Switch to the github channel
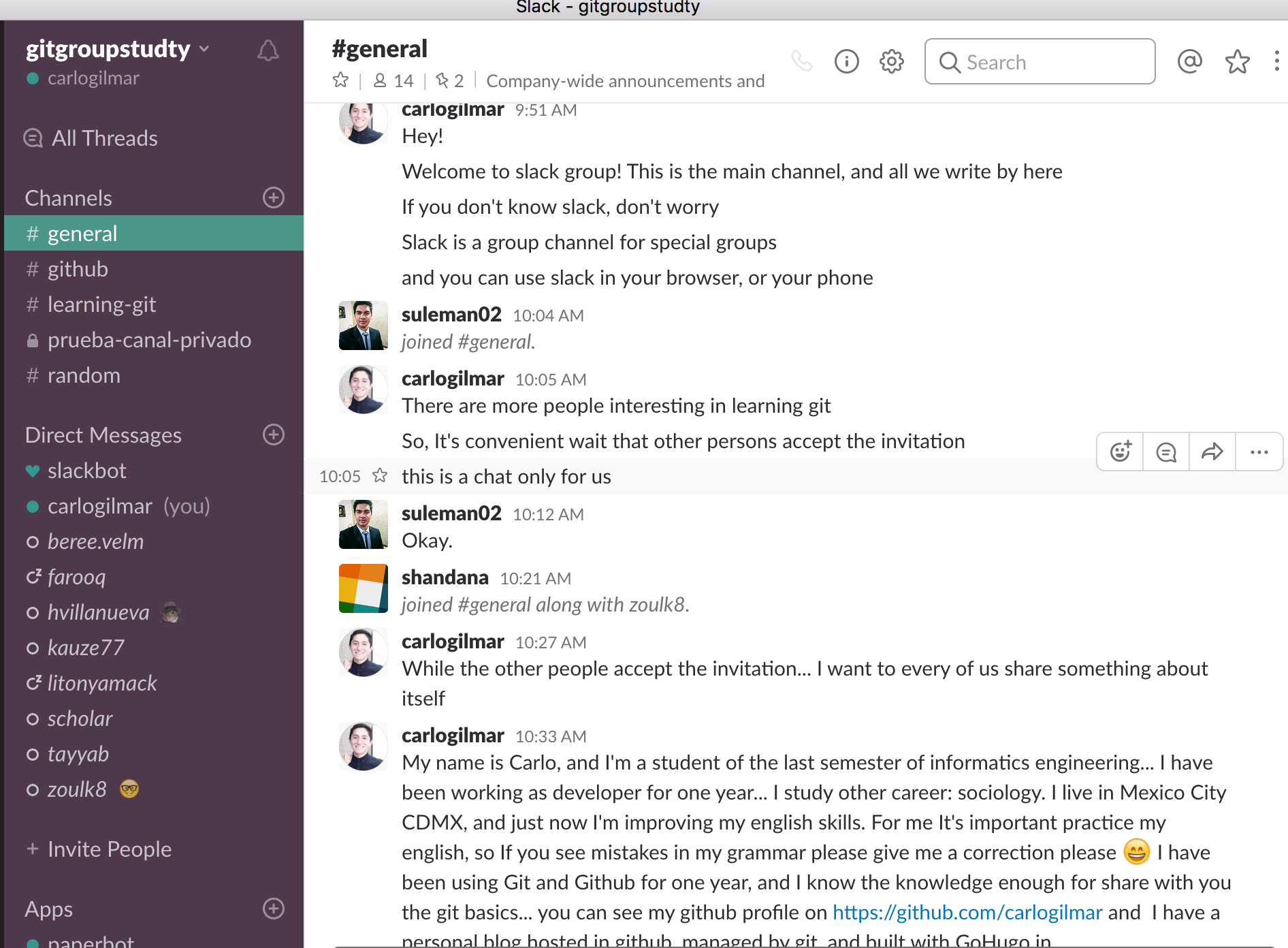Viewport: 1288px width, 948px height. [154, 269]
